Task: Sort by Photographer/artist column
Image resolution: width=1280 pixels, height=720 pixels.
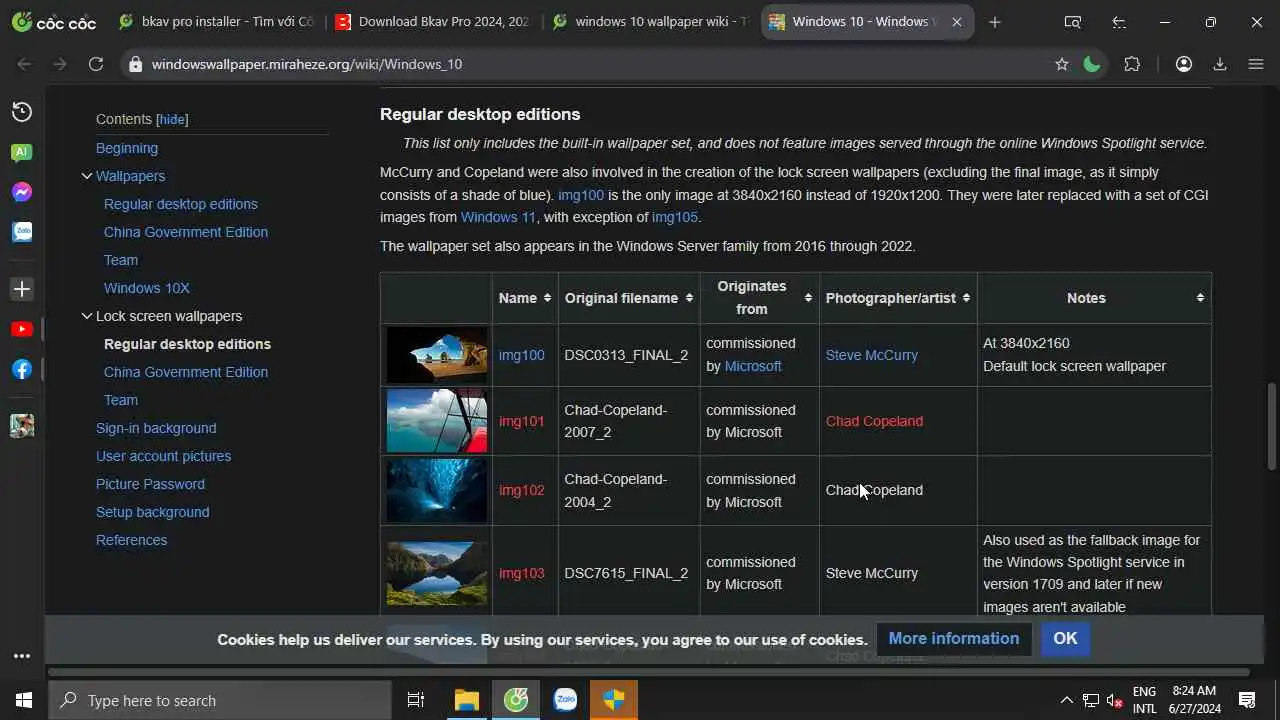Action: [898, 298]
